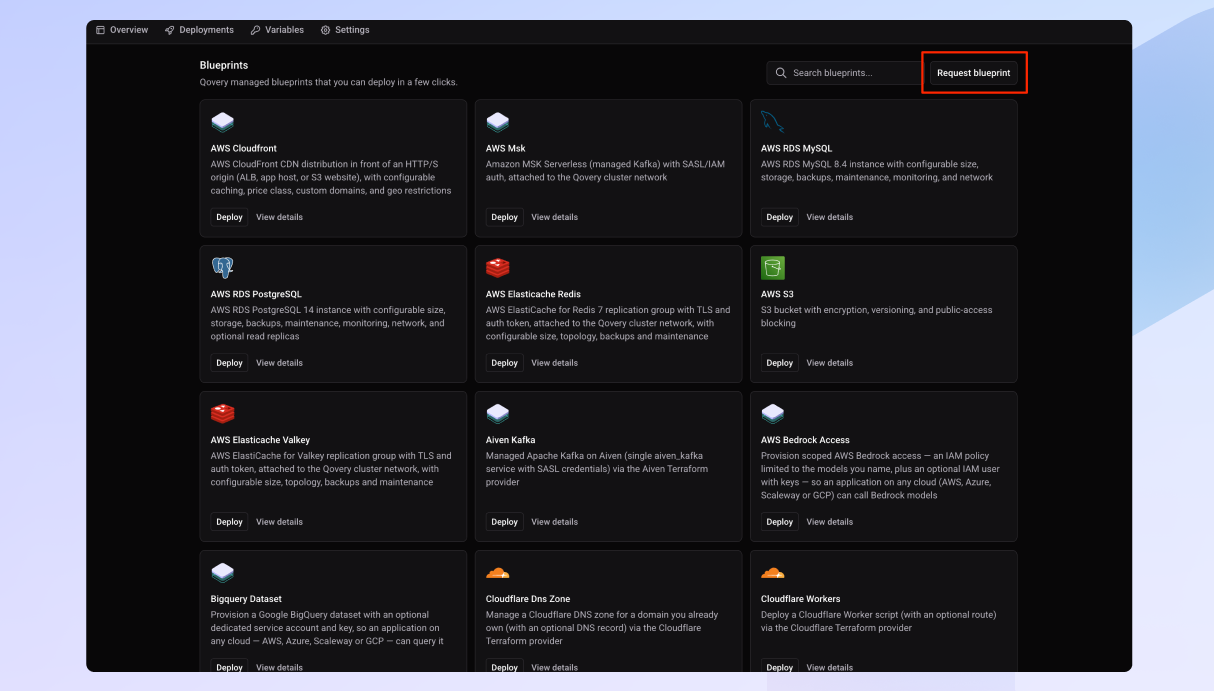View details of AWS Bedrock Access

tap(829, 522)
